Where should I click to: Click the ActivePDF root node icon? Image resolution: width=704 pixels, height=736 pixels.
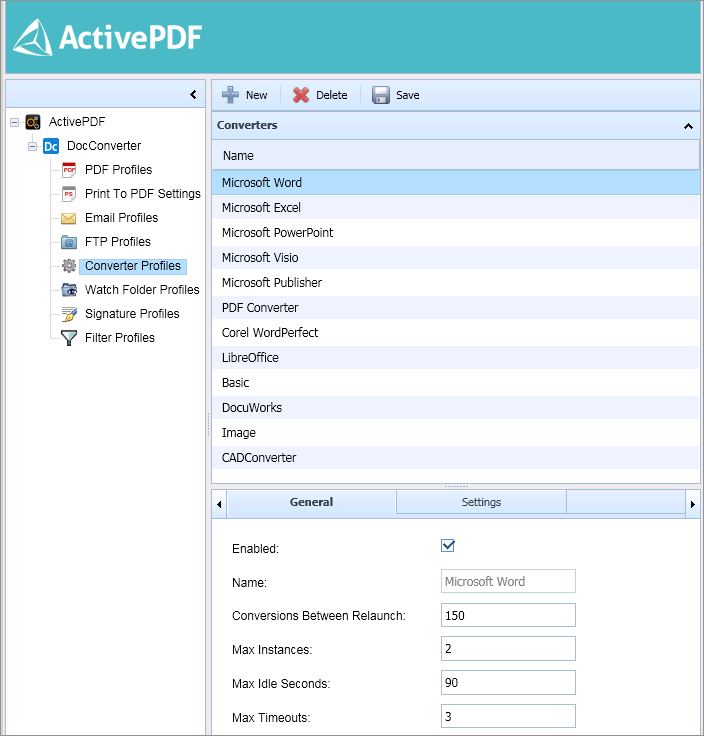click(x=33, y=122)
